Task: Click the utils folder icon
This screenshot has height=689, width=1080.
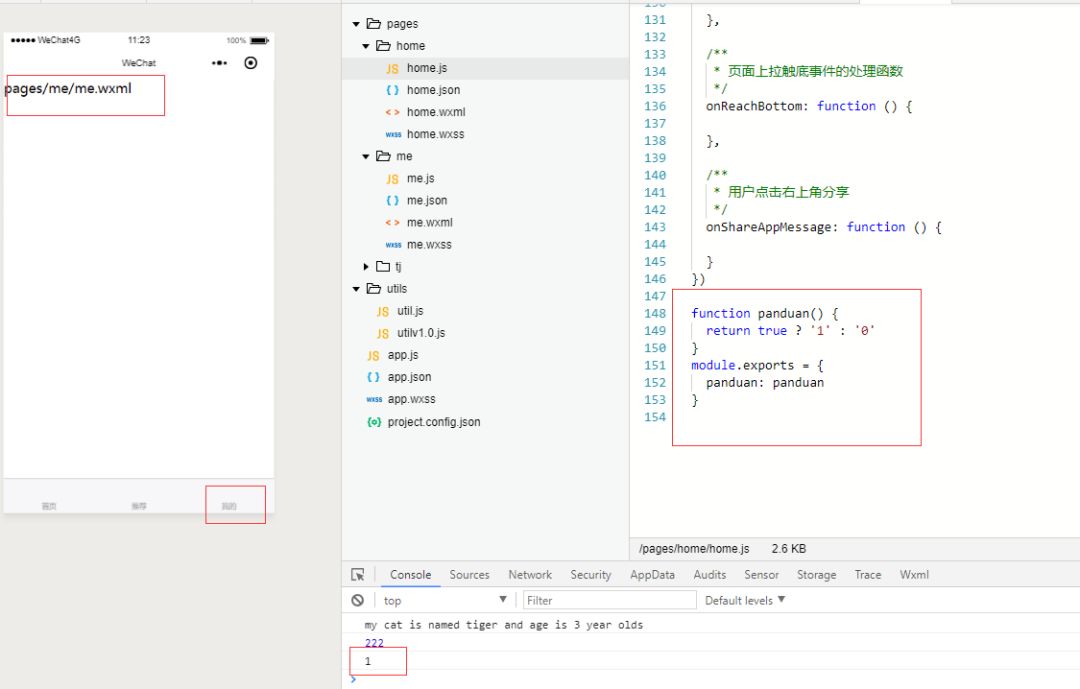Action: point(373,289)
